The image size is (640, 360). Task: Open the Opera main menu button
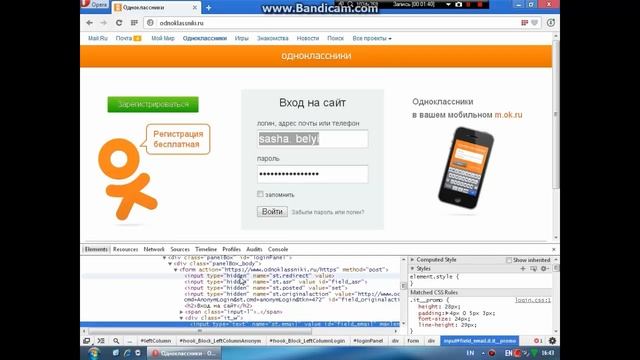point(95,4)
